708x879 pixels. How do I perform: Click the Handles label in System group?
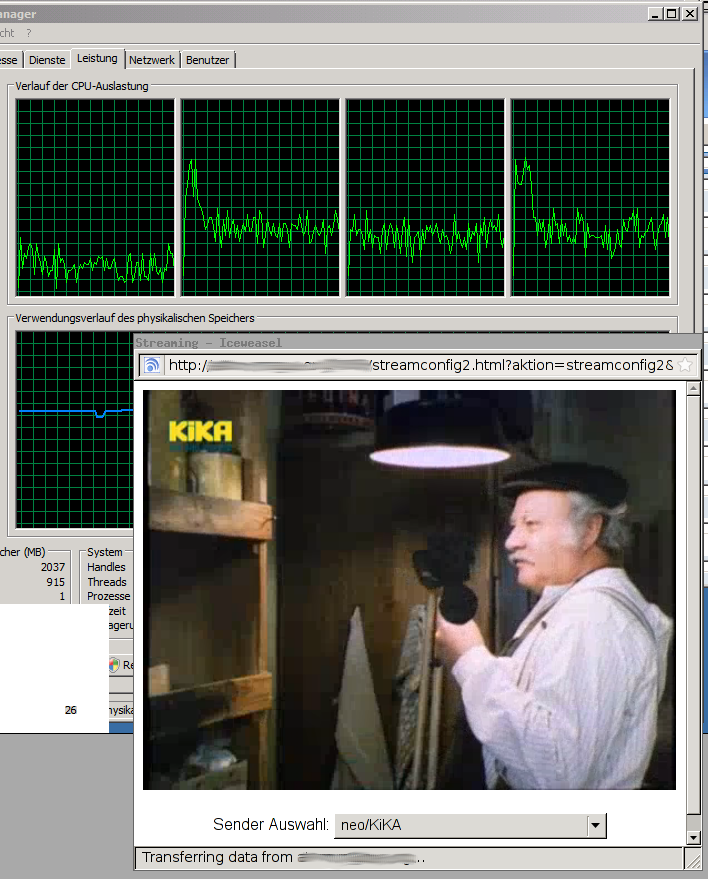[x=106, y=567]
